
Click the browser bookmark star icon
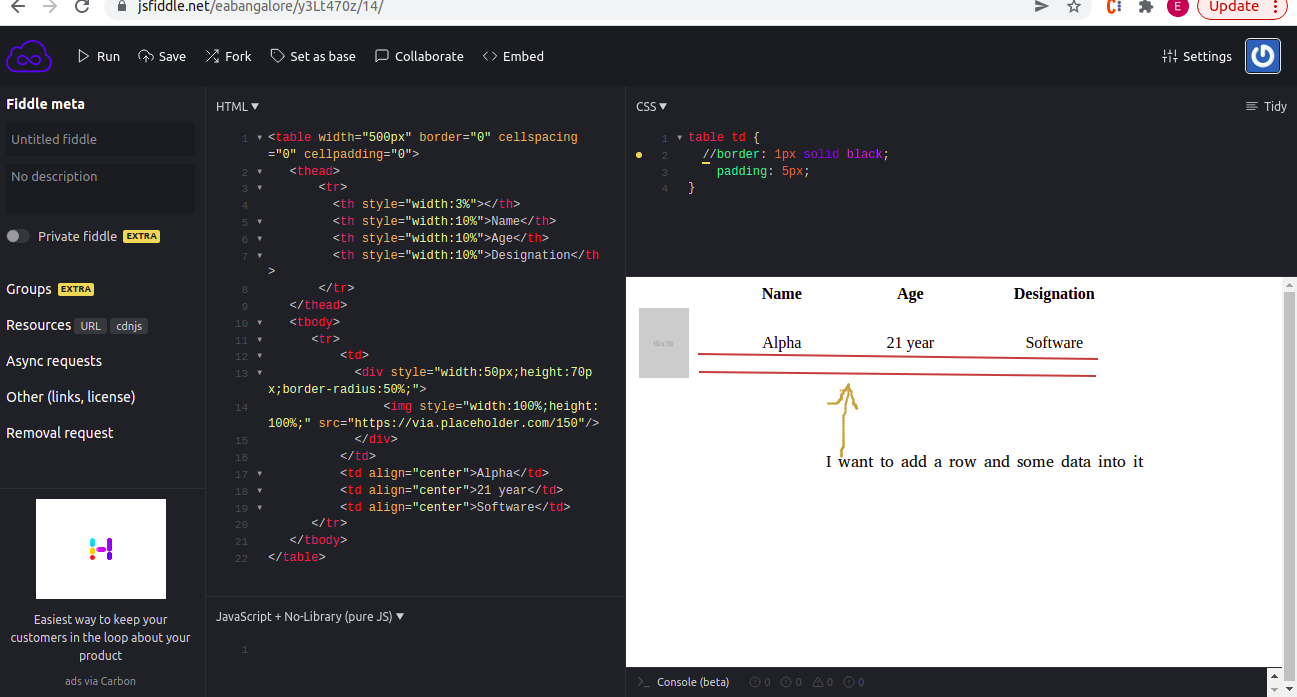(1074, 6)
